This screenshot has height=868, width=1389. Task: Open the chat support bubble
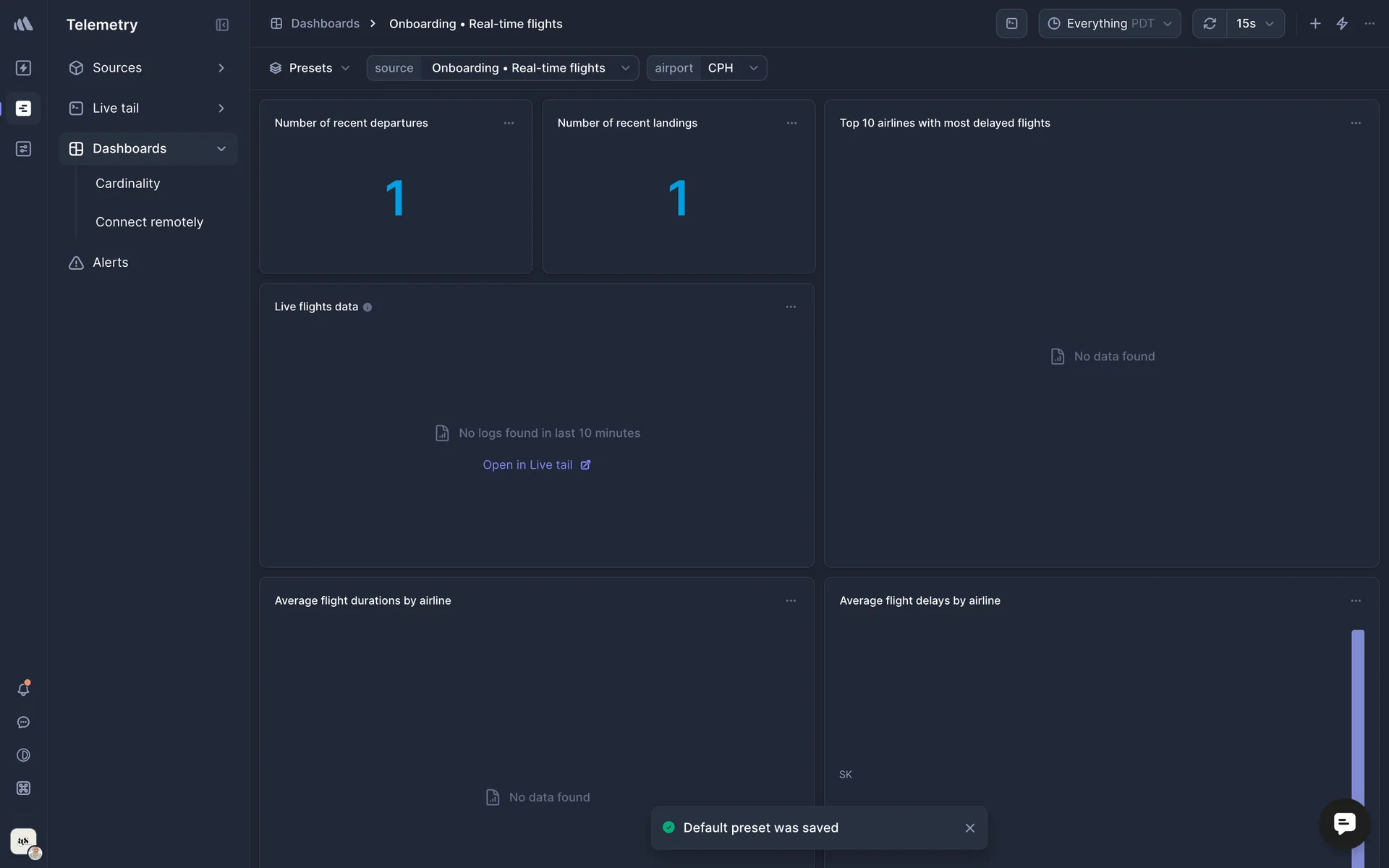pos(1344,823)
